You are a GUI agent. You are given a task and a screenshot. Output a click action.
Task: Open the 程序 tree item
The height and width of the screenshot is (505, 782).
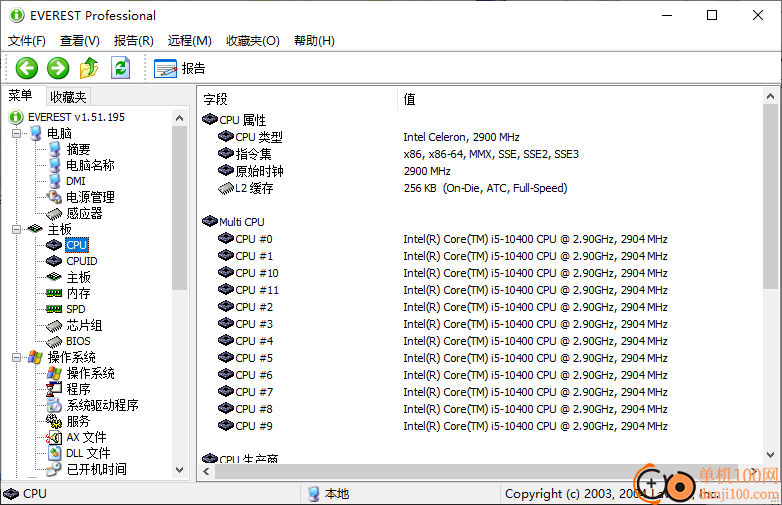tap(78, 389)
